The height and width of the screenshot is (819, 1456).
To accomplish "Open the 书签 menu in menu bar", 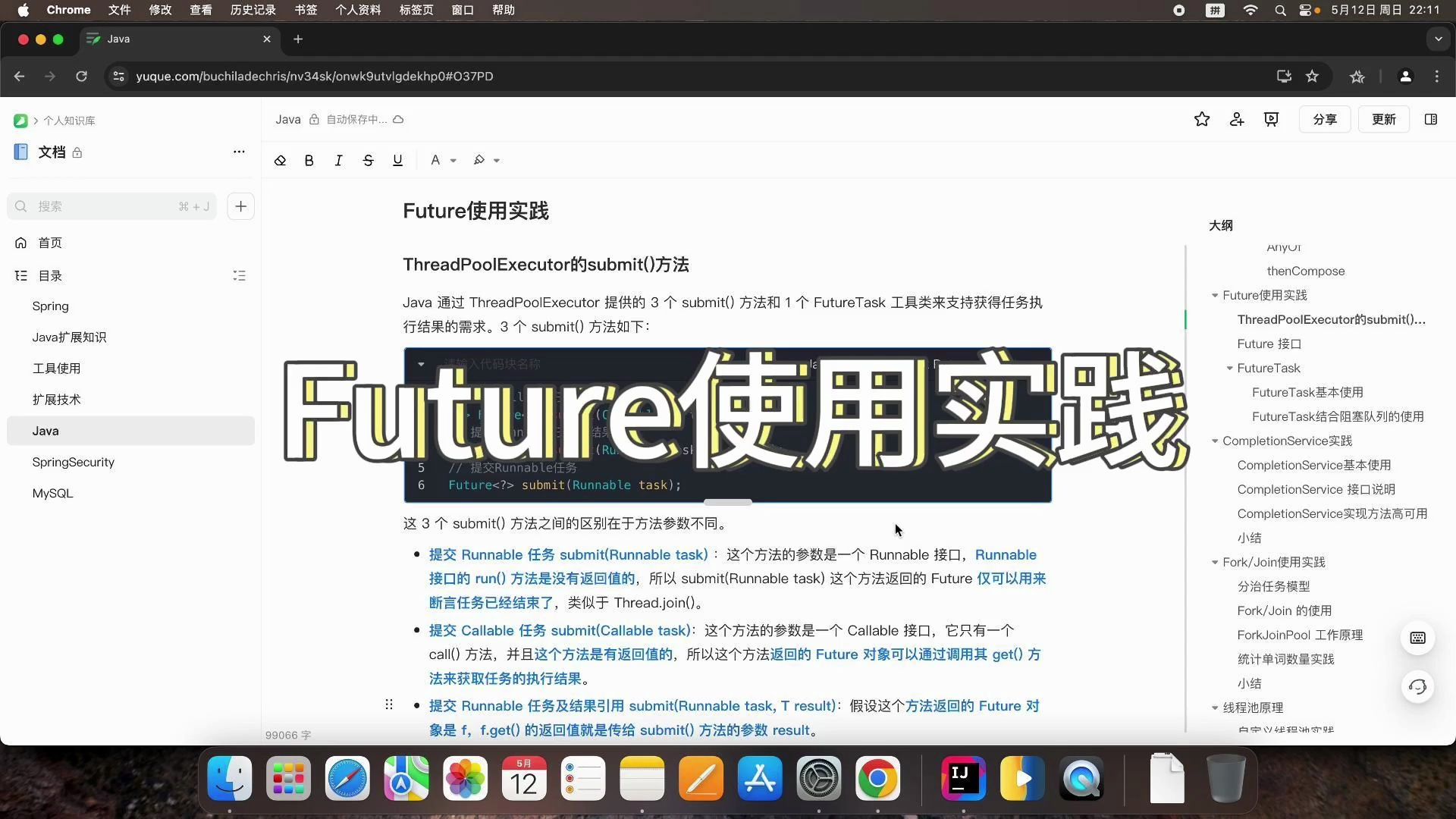I will pos(306,10).
